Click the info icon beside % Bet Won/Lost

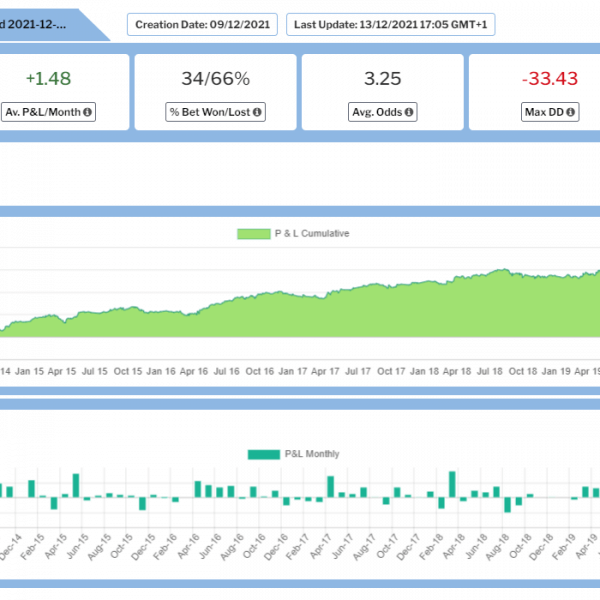click(257, 112)
